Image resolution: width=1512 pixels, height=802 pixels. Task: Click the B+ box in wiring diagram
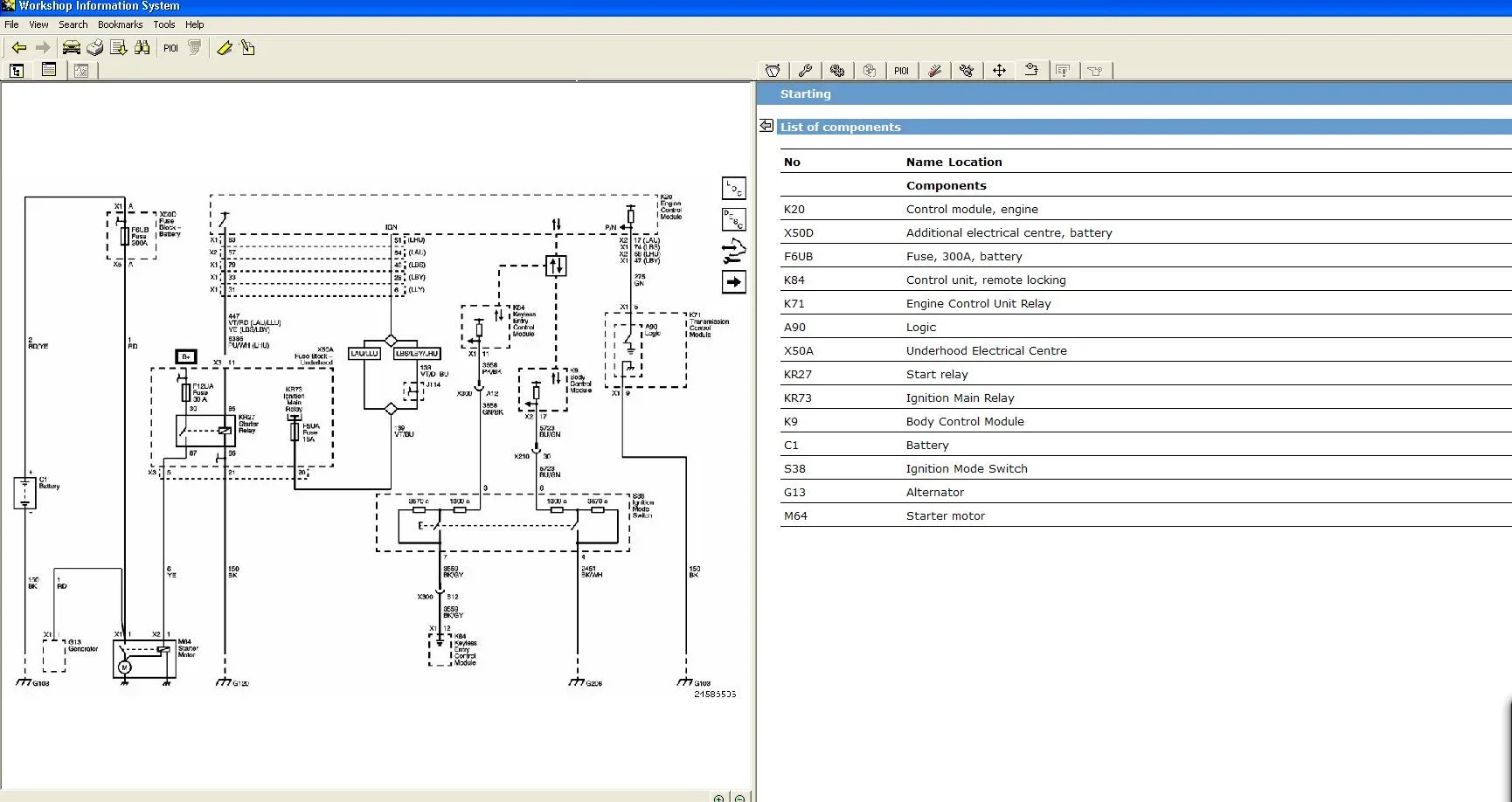point(186,356)
